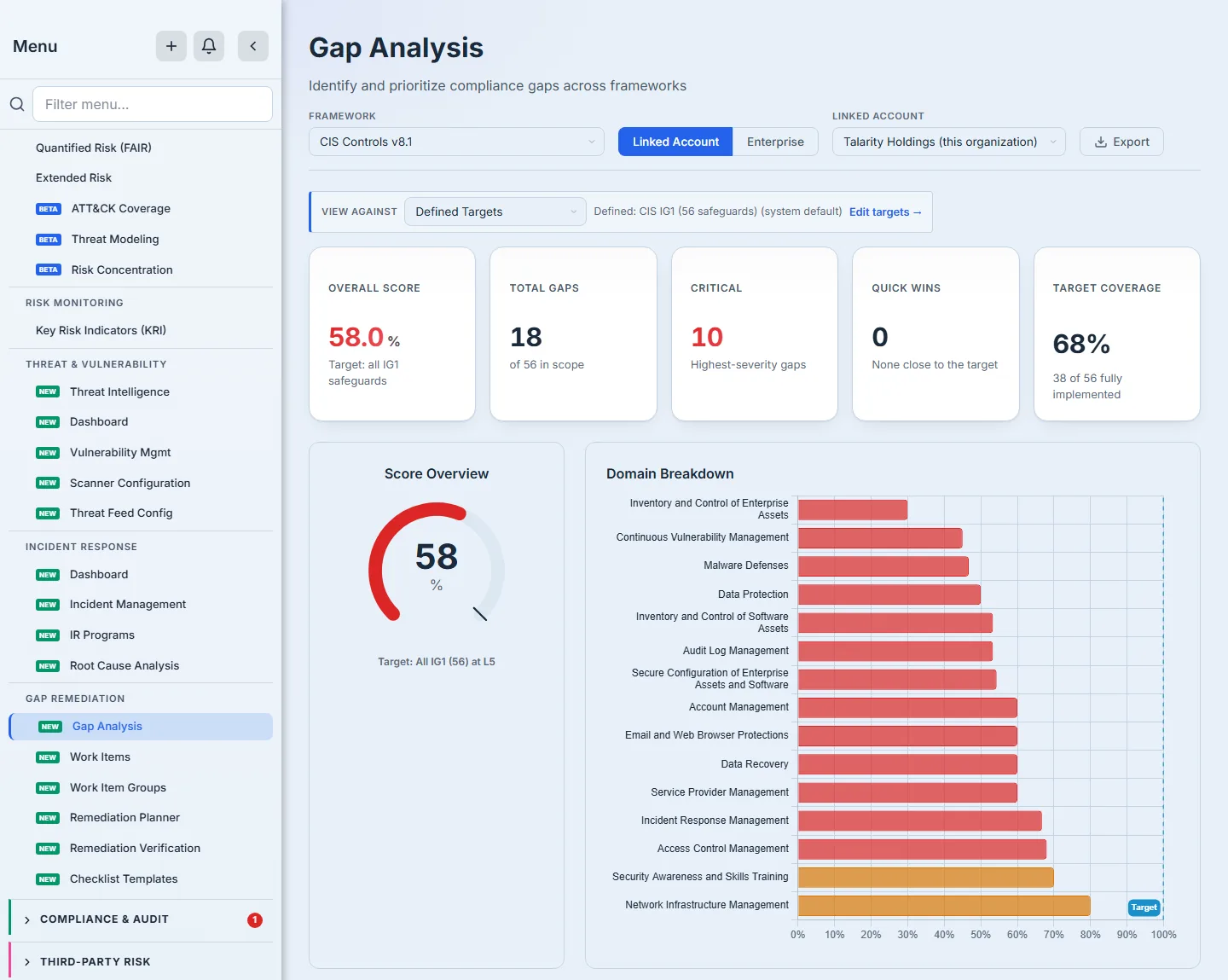Click the Malware Defenses bar

(883, 566)
